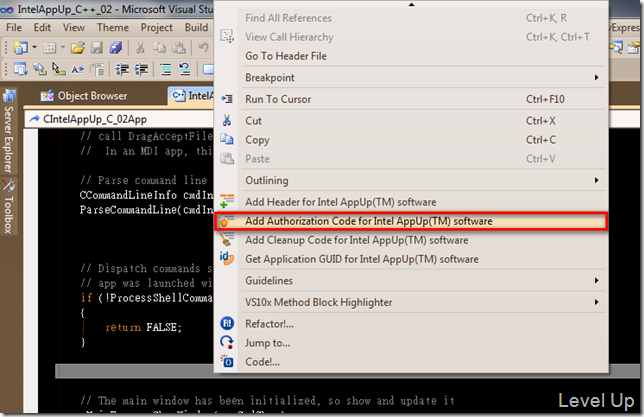644x417 pixels.
Task: Select Cut in the context menu
Action: coord(411,121)
